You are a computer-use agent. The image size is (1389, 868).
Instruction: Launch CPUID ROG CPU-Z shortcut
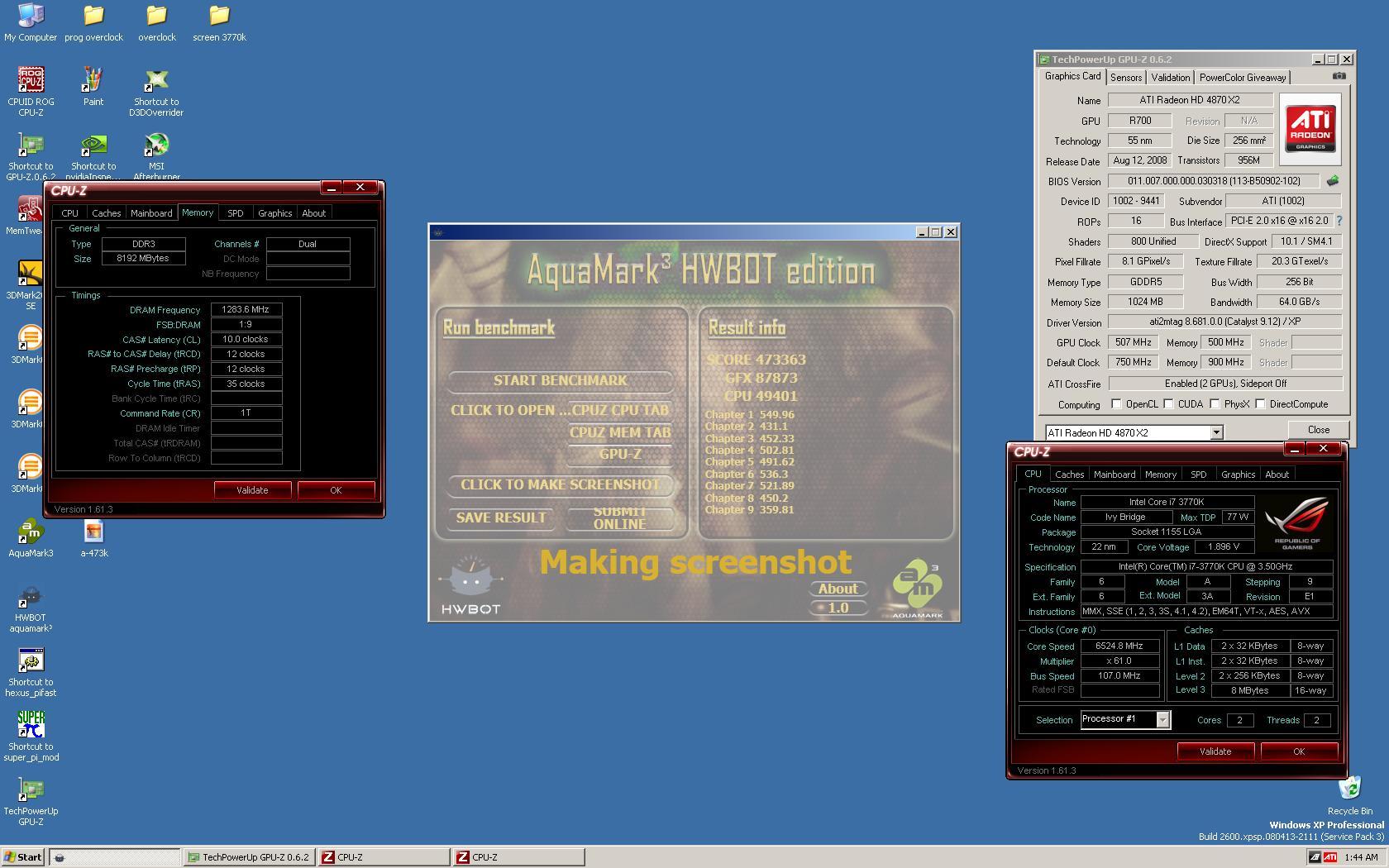coord(31,91)
